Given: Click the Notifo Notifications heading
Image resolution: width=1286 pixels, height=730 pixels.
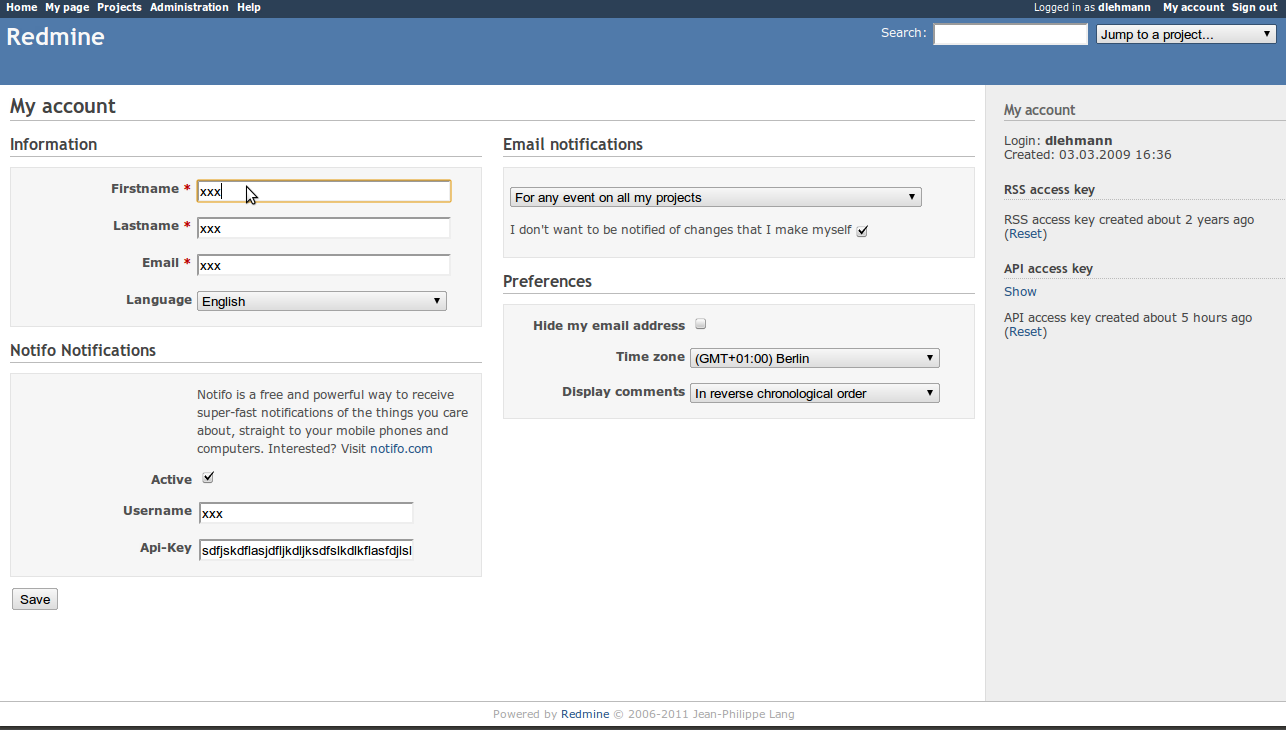Looking at the screenshot, I should (x=83, y=350).
